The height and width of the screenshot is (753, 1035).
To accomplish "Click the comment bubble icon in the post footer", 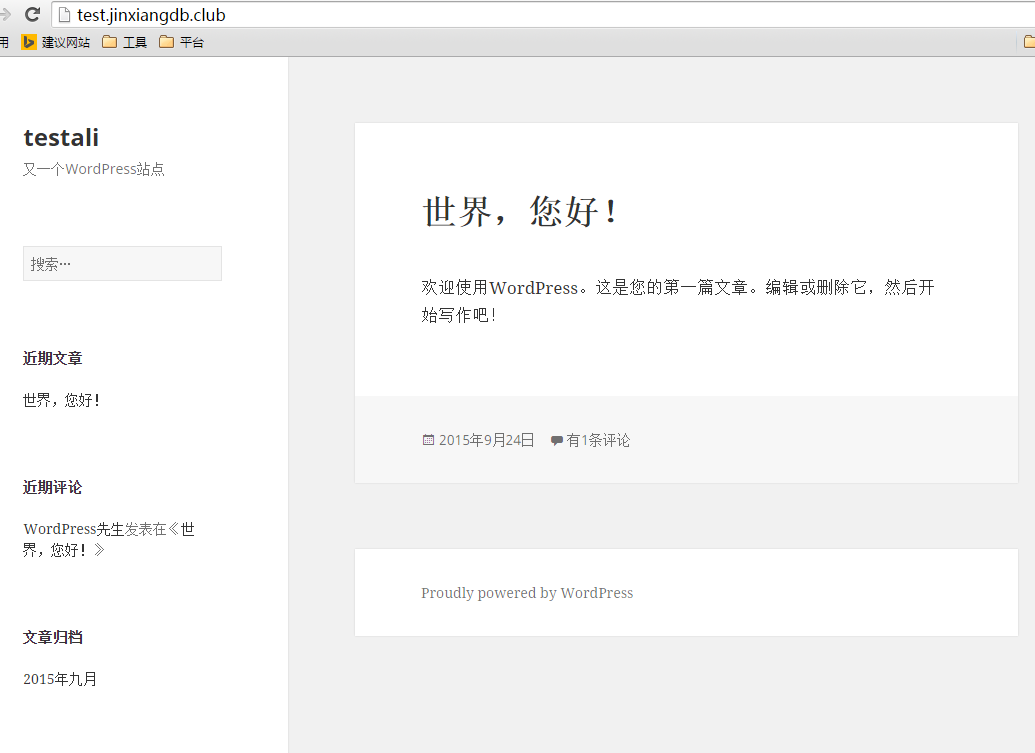I will pyautogui.click(x=557, y=440).
